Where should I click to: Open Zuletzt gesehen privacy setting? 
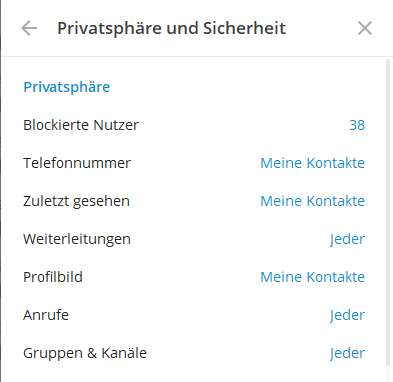point(194,201)
